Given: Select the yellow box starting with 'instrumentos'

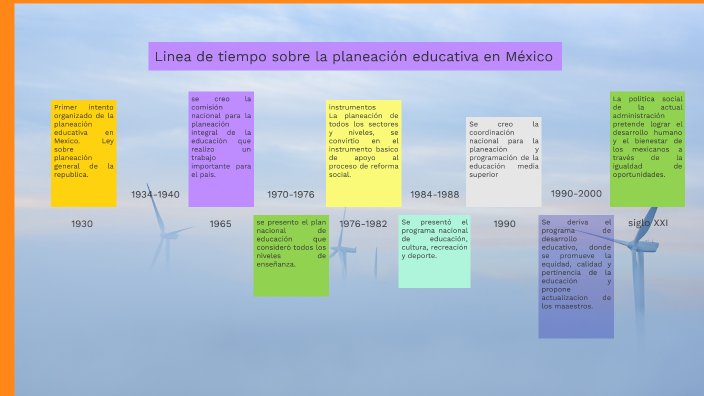Looking at the screenshot, I should (x=363, y=154).
